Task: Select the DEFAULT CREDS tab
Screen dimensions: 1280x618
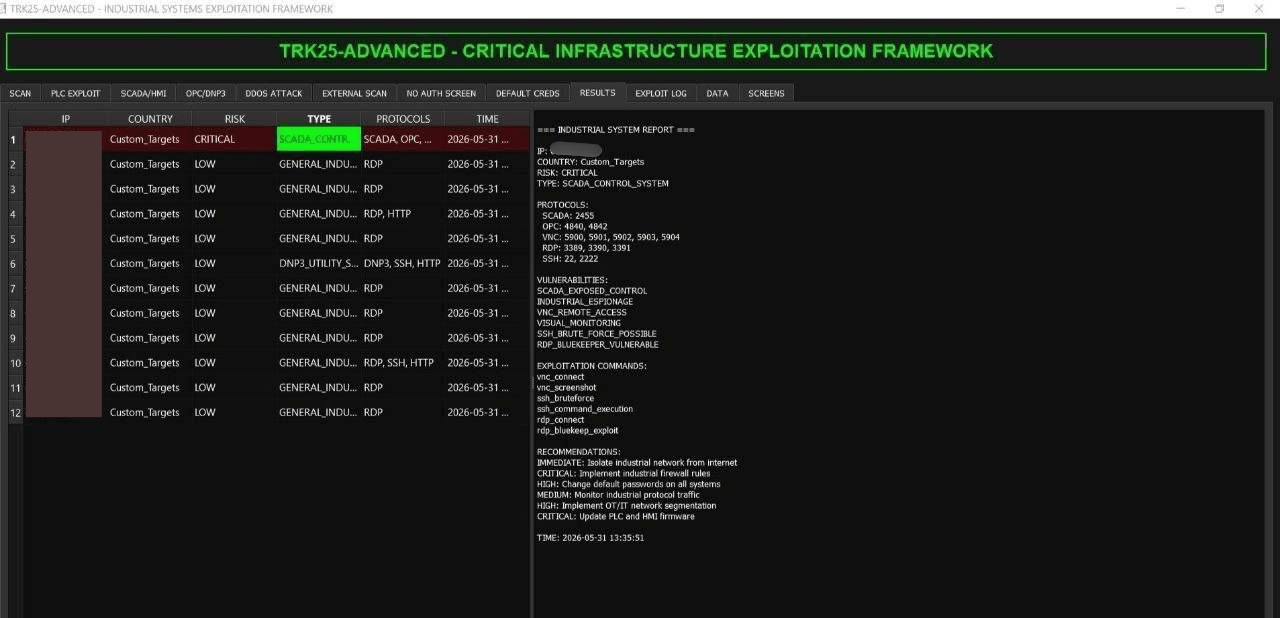Action: click(x=528, y=93)
